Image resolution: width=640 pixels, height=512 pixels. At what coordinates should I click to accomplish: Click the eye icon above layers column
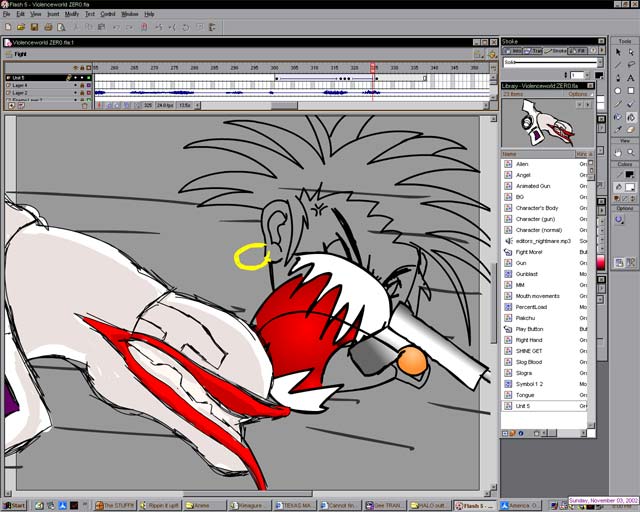(x=76, y=68)
